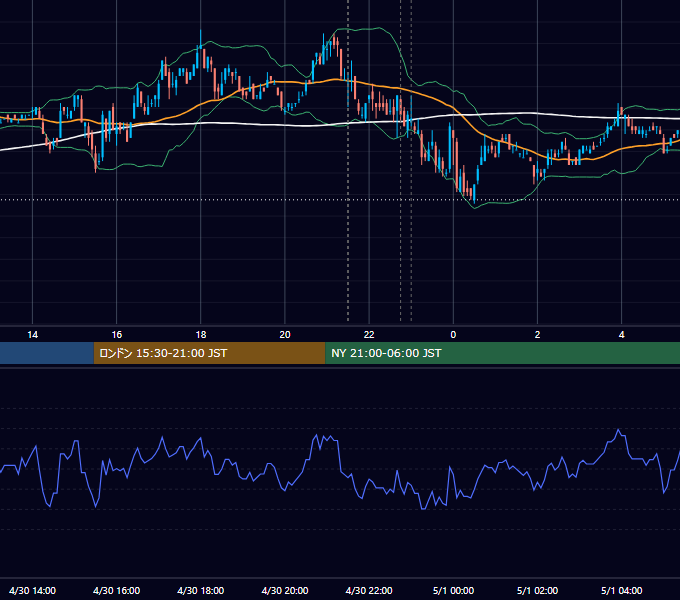Click the 4/30 22:00 axis label
The image size is (680, 600).
point(369,590)
